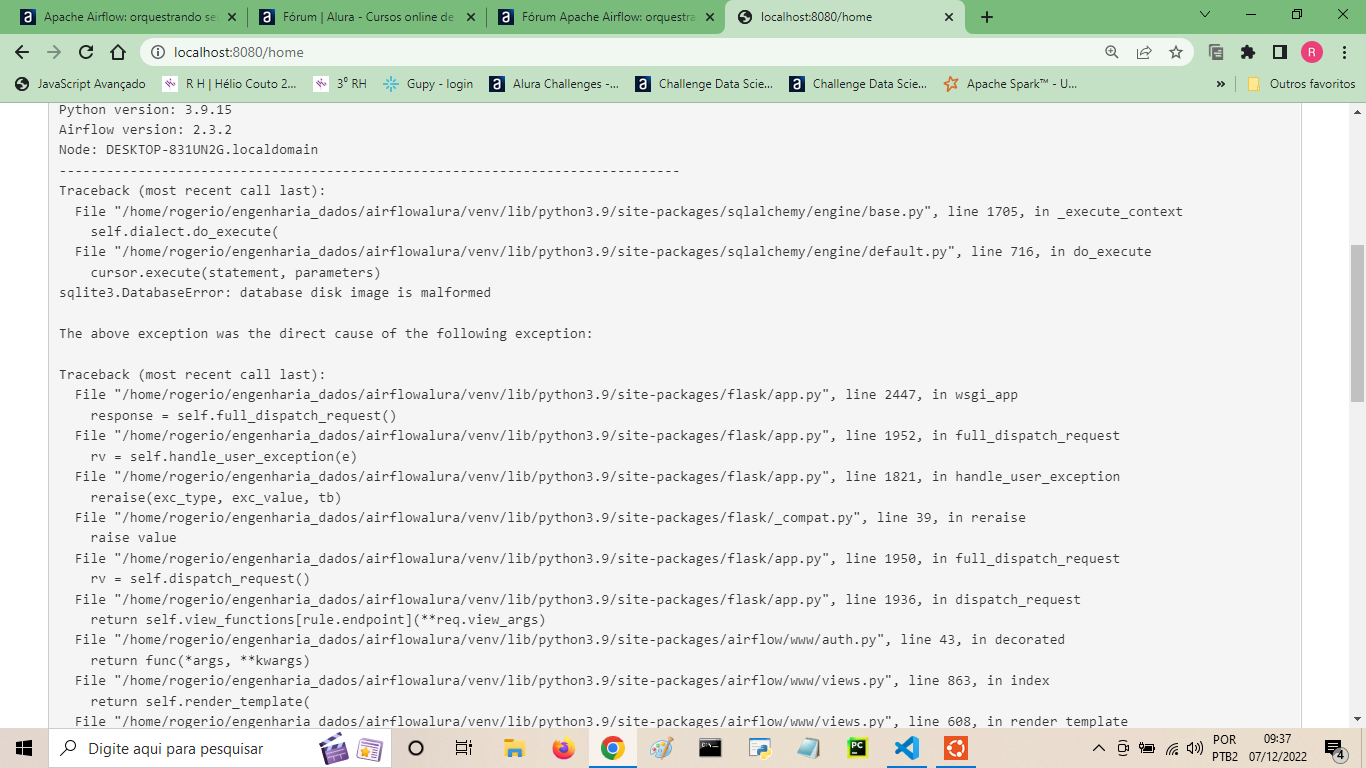The height and width of the screenshot is (768, 1366).
Task: Click the Chrome icon on the taskbar
Action: click(612, 748)
